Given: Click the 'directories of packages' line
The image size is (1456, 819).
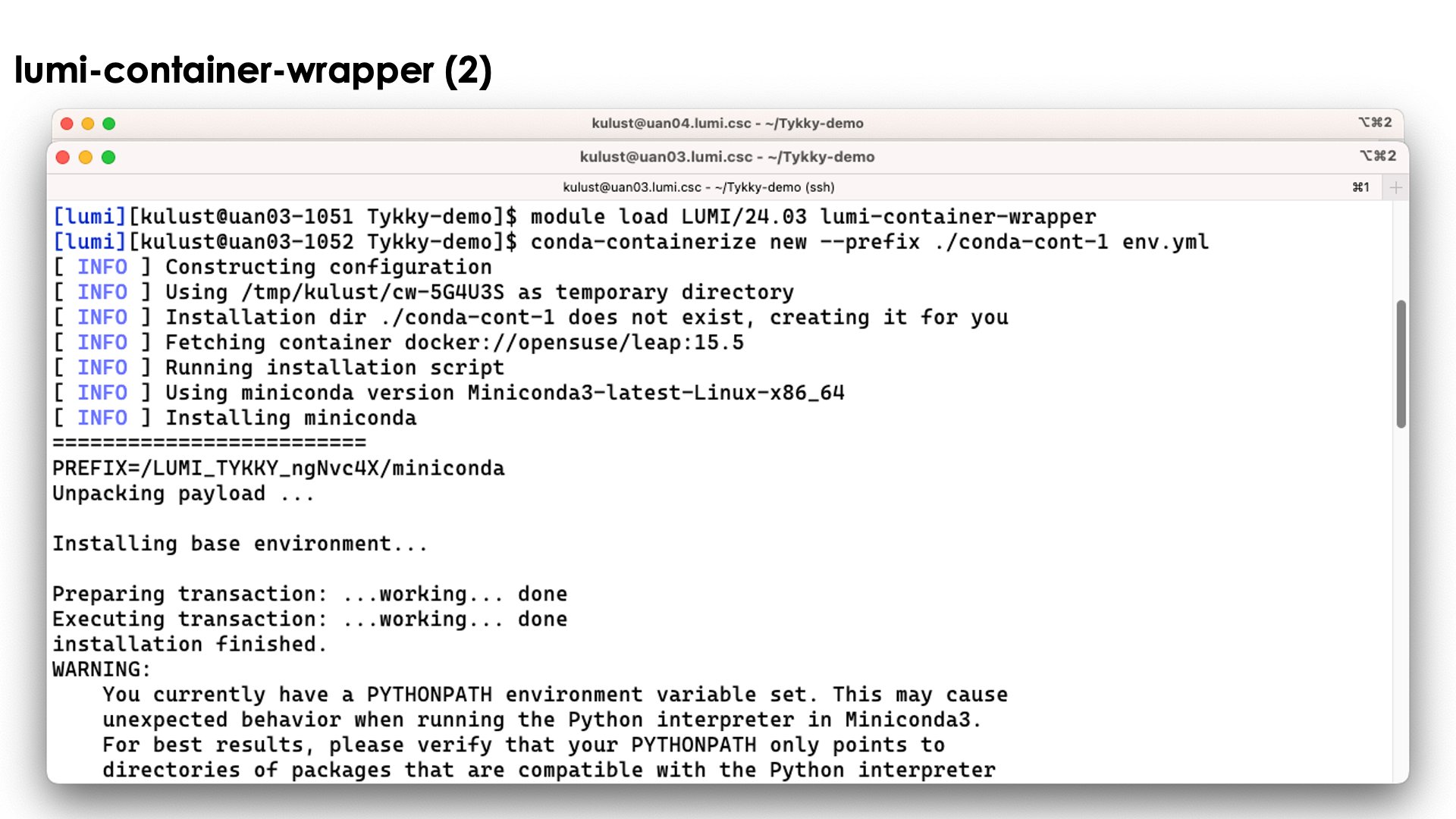Looking at the screenshot, I should point(549,770).
